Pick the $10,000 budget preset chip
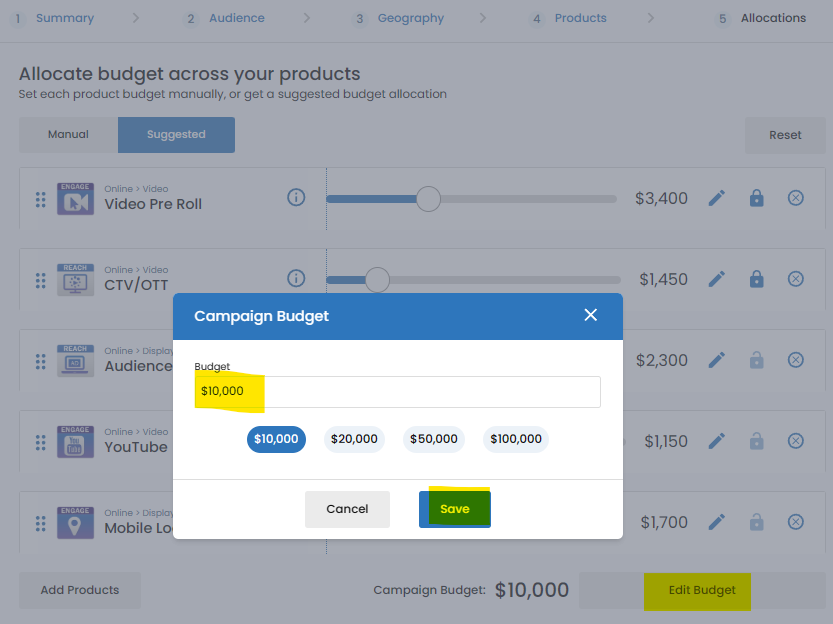The width and height of the screenshot is (833, 624). (276, 439)
